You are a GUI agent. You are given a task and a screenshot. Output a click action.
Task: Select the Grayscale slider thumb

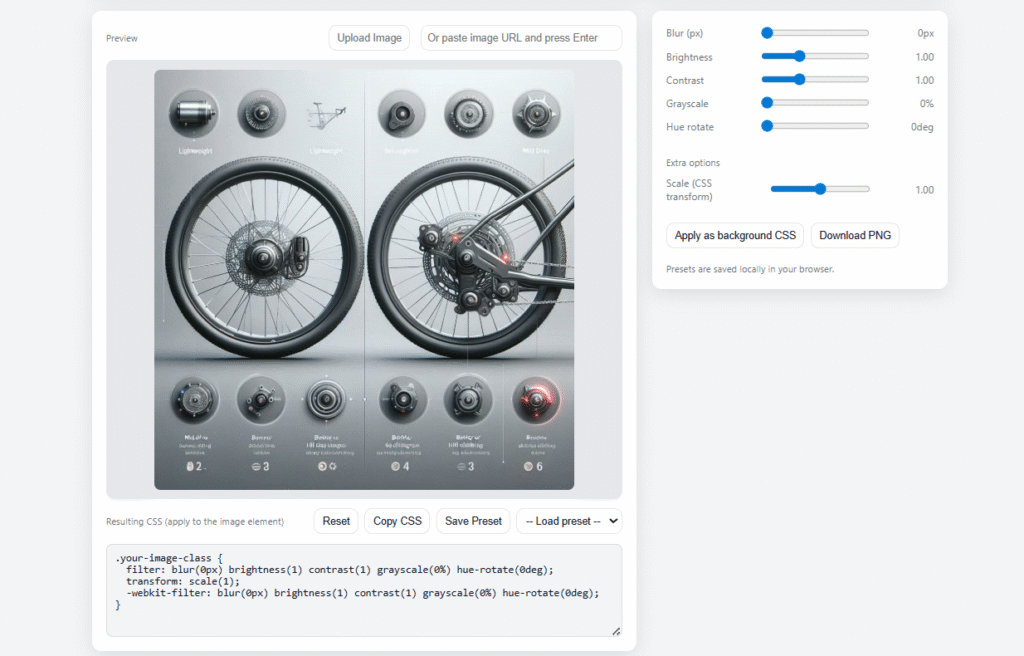click(766, 102)
